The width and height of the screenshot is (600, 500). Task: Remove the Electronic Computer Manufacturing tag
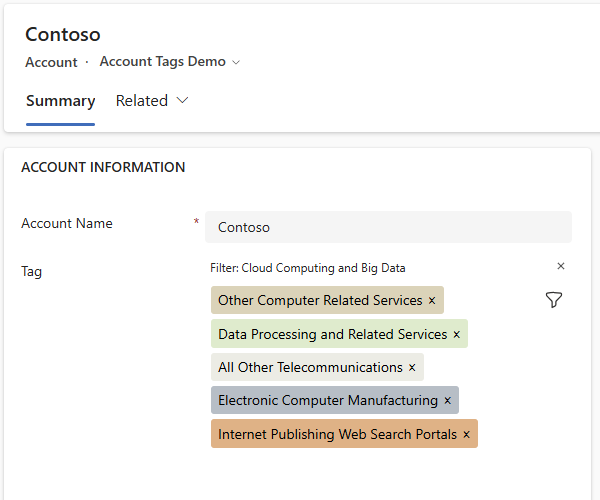tap(447, 401)
